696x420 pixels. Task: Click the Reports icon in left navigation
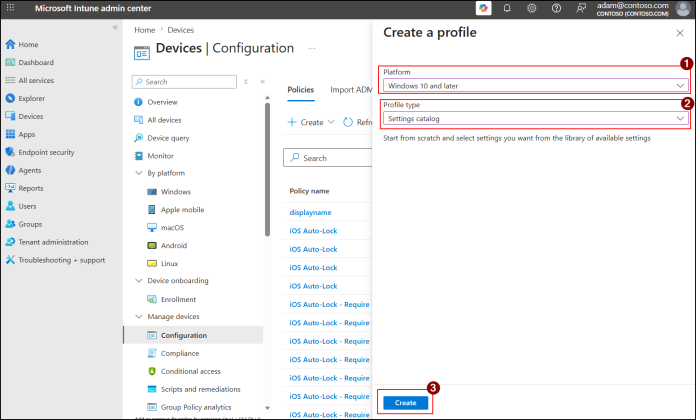10,188
